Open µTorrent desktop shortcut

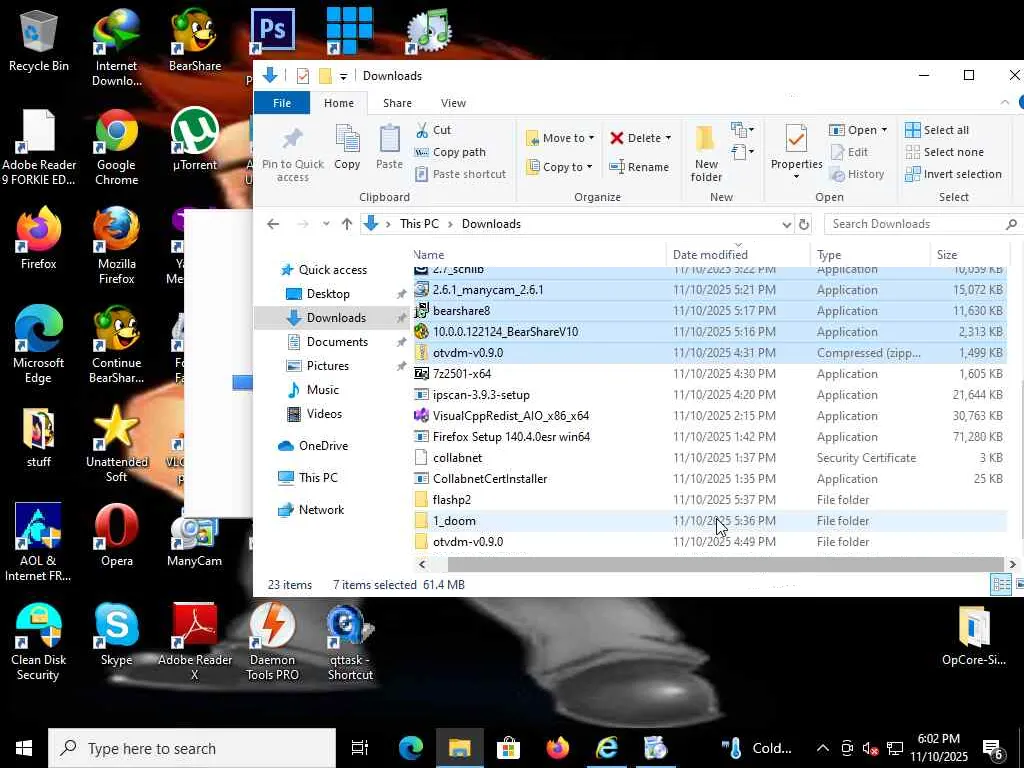pyautogui.click(x=195, y=138)
